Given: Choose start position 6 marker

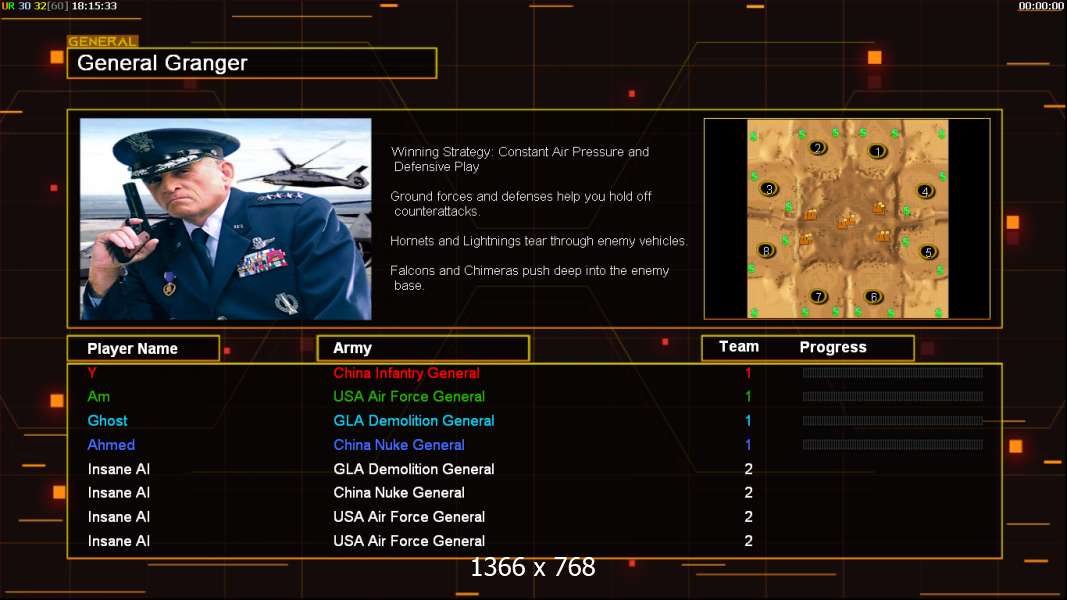Looking at the screenshot, I should 873,297.
